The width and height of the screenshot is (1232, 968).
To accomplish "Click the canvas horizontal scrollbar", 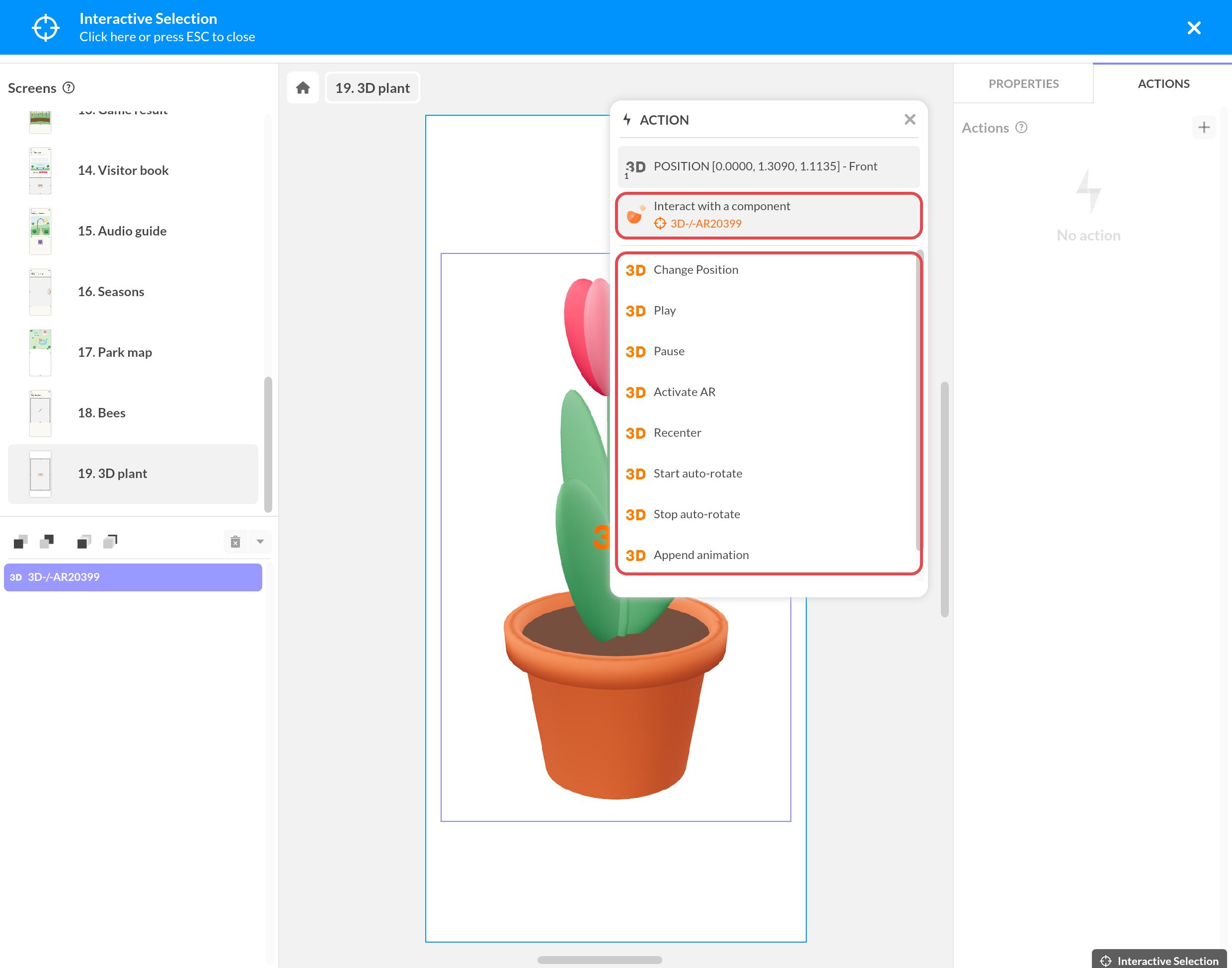I will 599,960.
